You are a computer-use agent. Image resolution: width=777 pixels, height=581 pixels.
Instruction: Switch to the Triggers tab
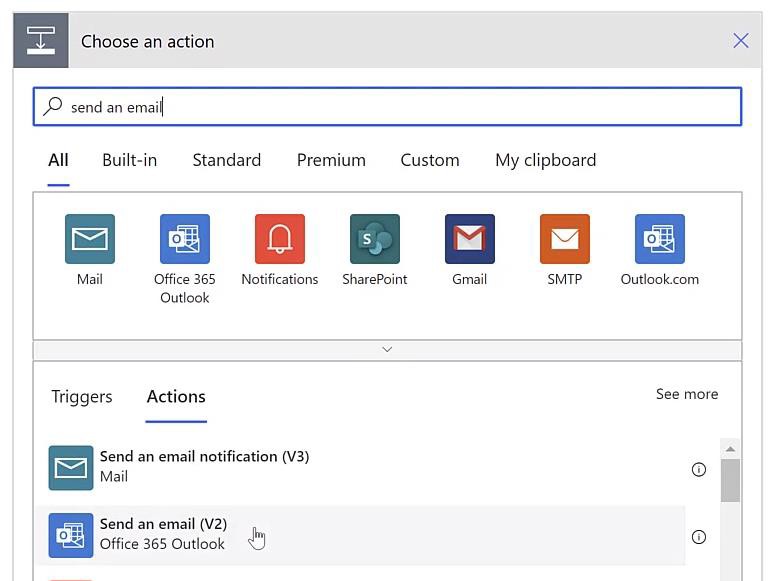click(x=82, y=397)
